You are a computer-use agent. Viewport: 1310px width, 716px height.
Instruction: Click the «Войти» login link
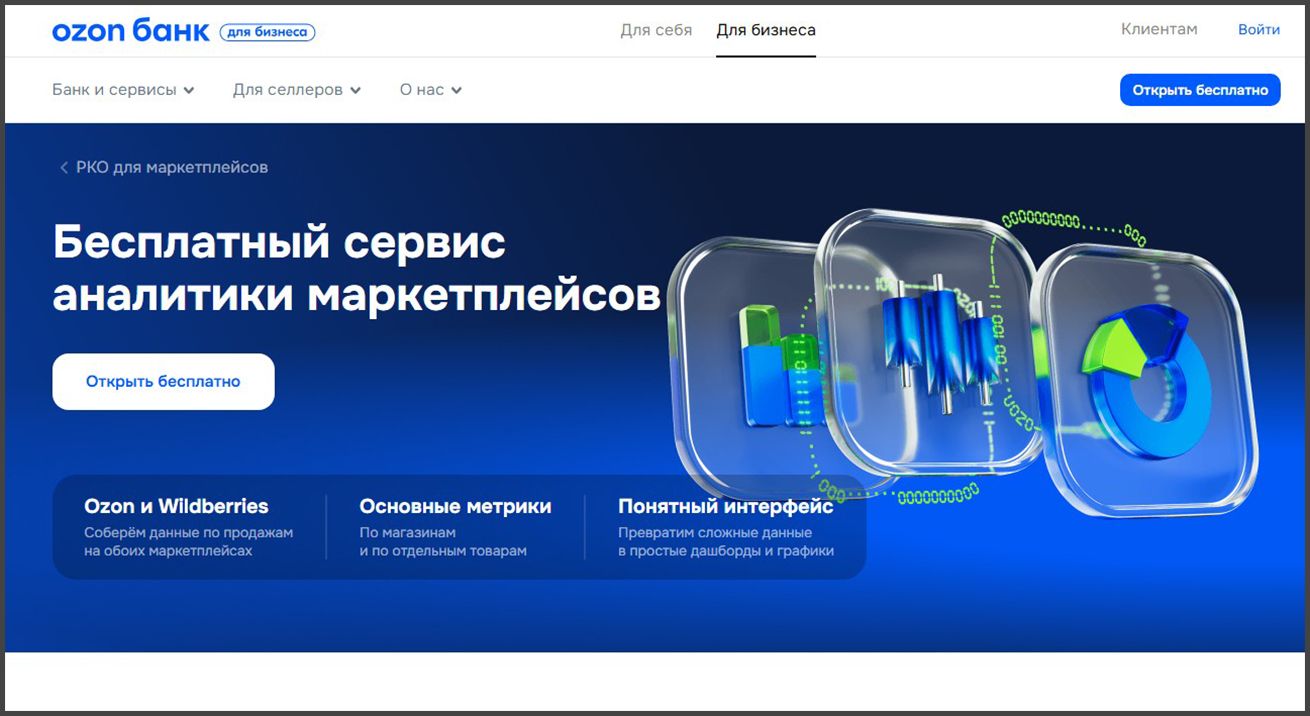(x=1259, y=29)
